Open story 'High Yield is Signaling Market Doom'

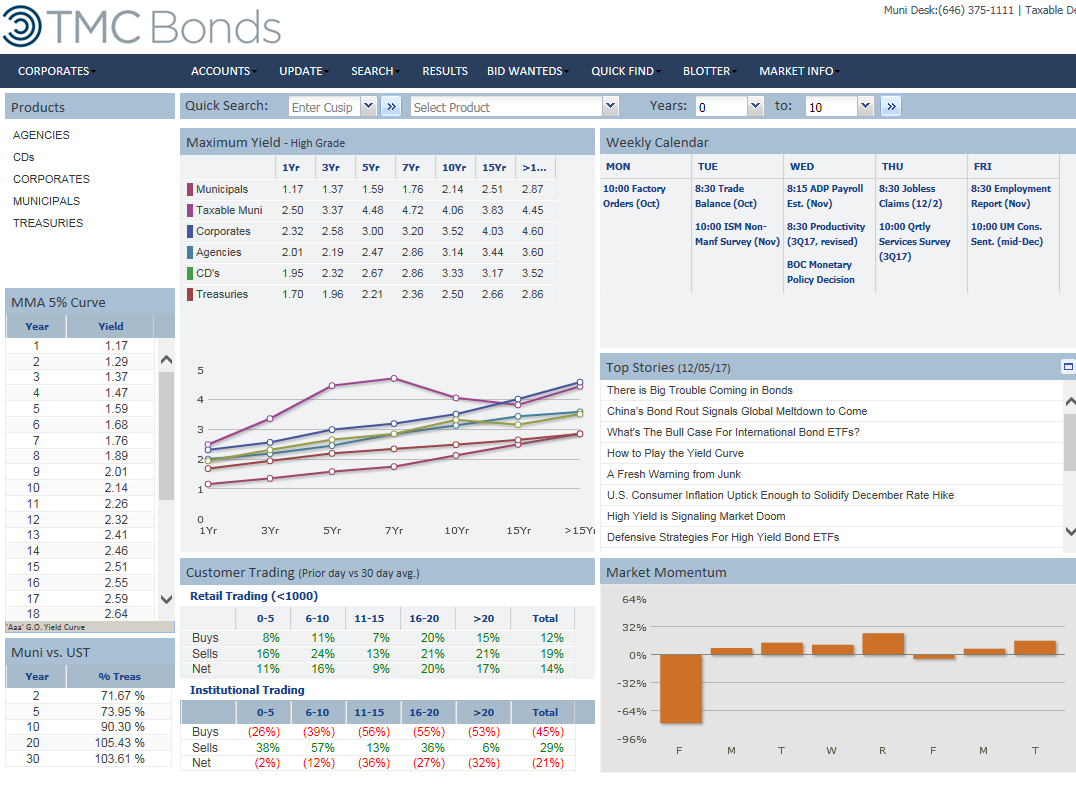pyautogui.click(x=696, y=516)
